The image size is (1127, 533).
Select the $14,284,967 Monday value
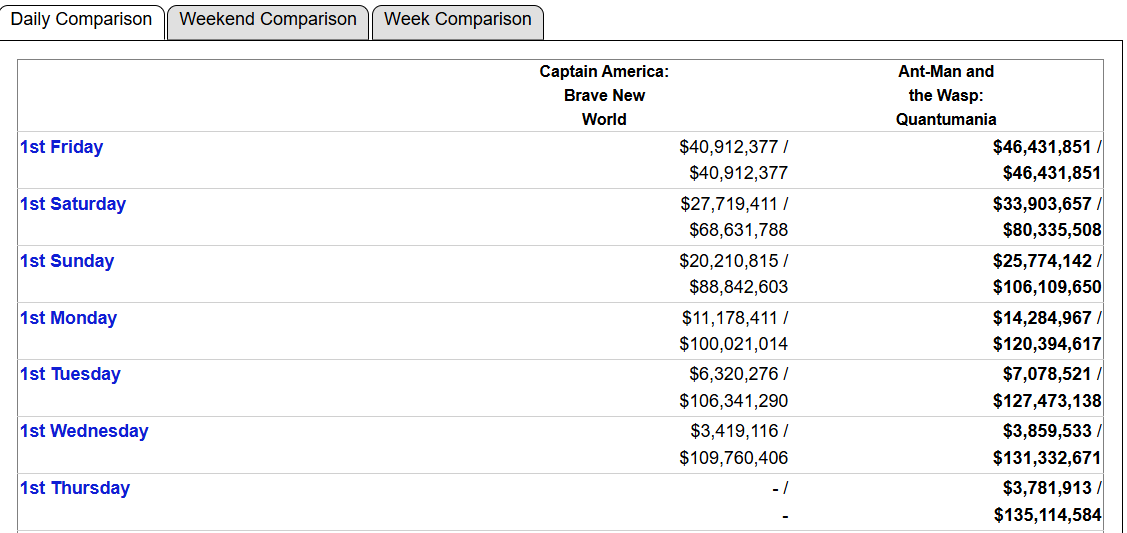(1042, 318)
